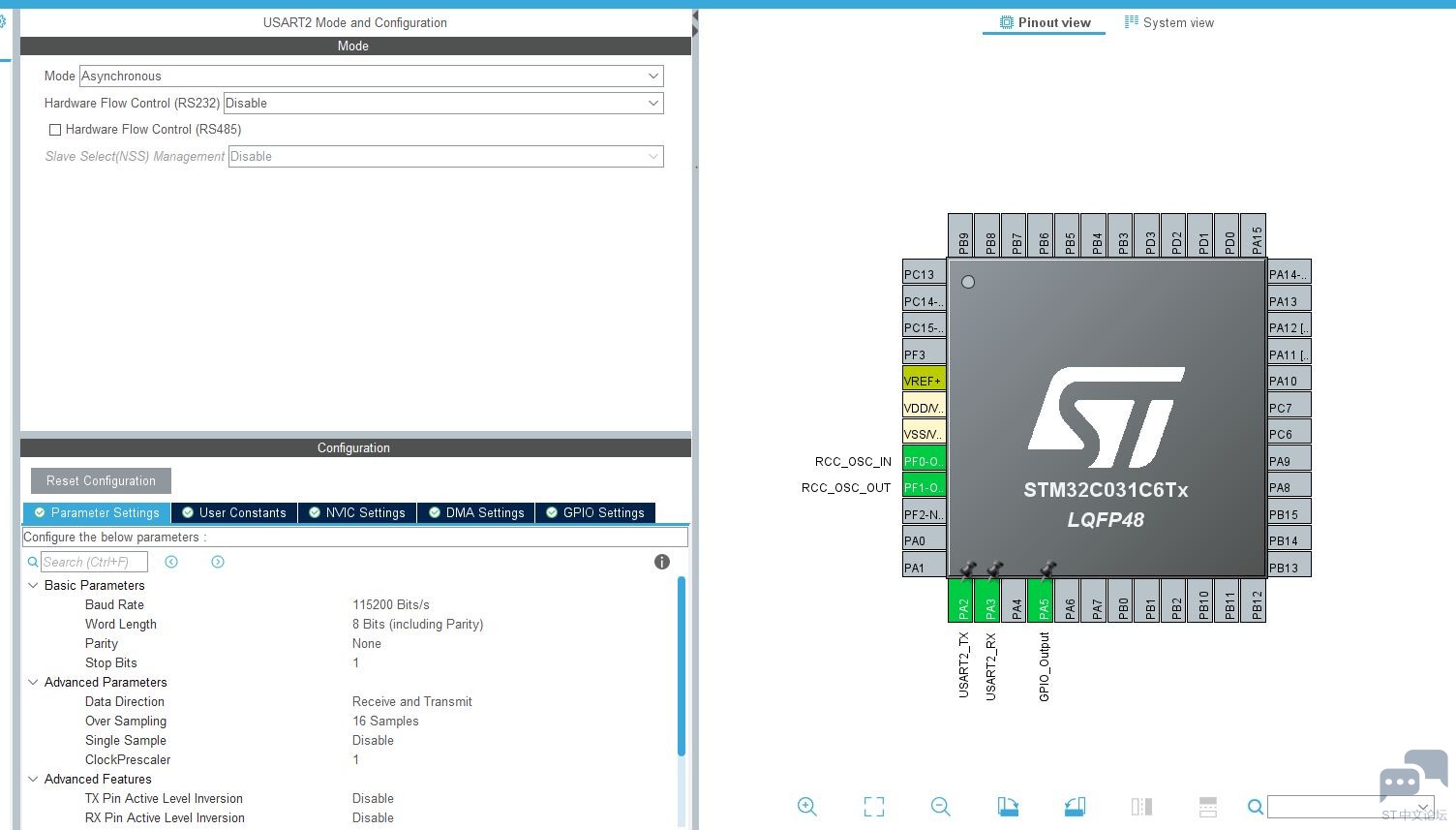1456x830 pixels.
Task: Select pin PA4 on the chip
Action: (x=1015, y=600)
